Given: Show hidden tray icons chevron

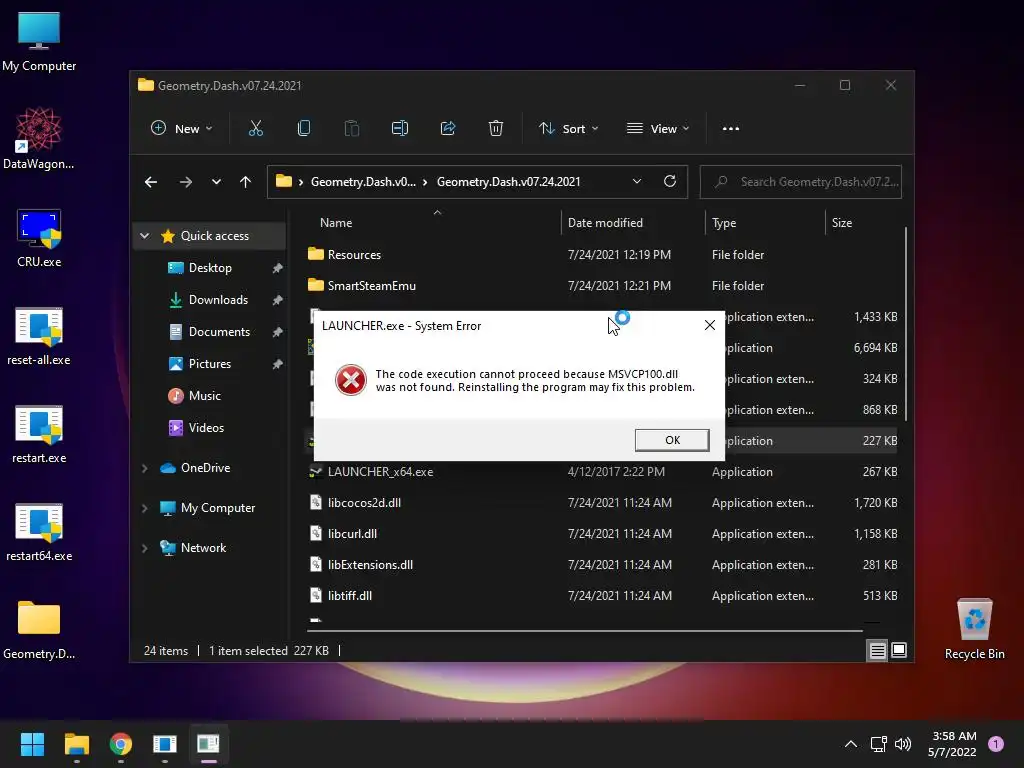Looking at the screenshot, I should [x=851, y=744].
